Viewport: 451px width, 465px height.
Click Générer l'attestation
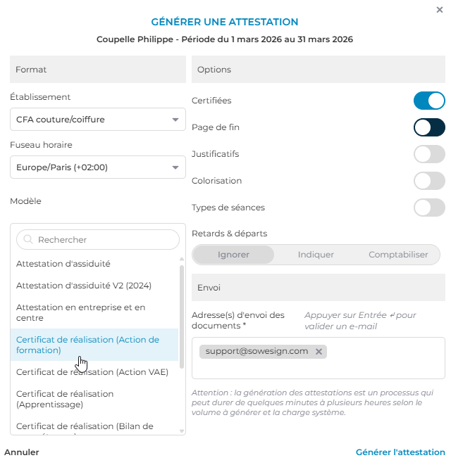[400, 452]
